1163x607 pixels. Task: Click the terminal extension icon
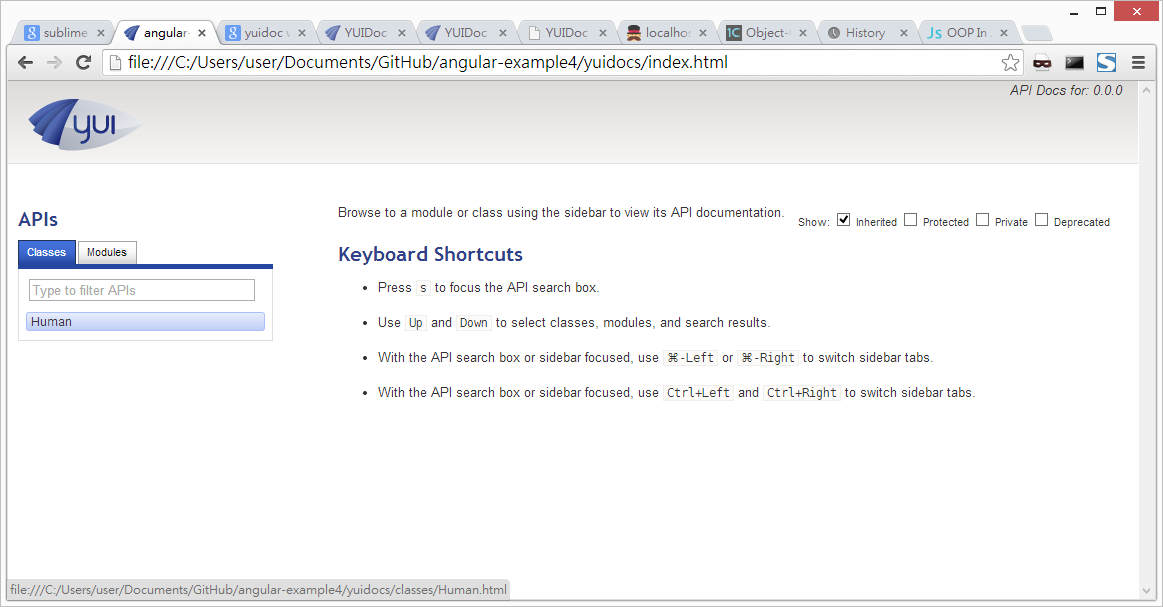click(x=1074, y=62)
